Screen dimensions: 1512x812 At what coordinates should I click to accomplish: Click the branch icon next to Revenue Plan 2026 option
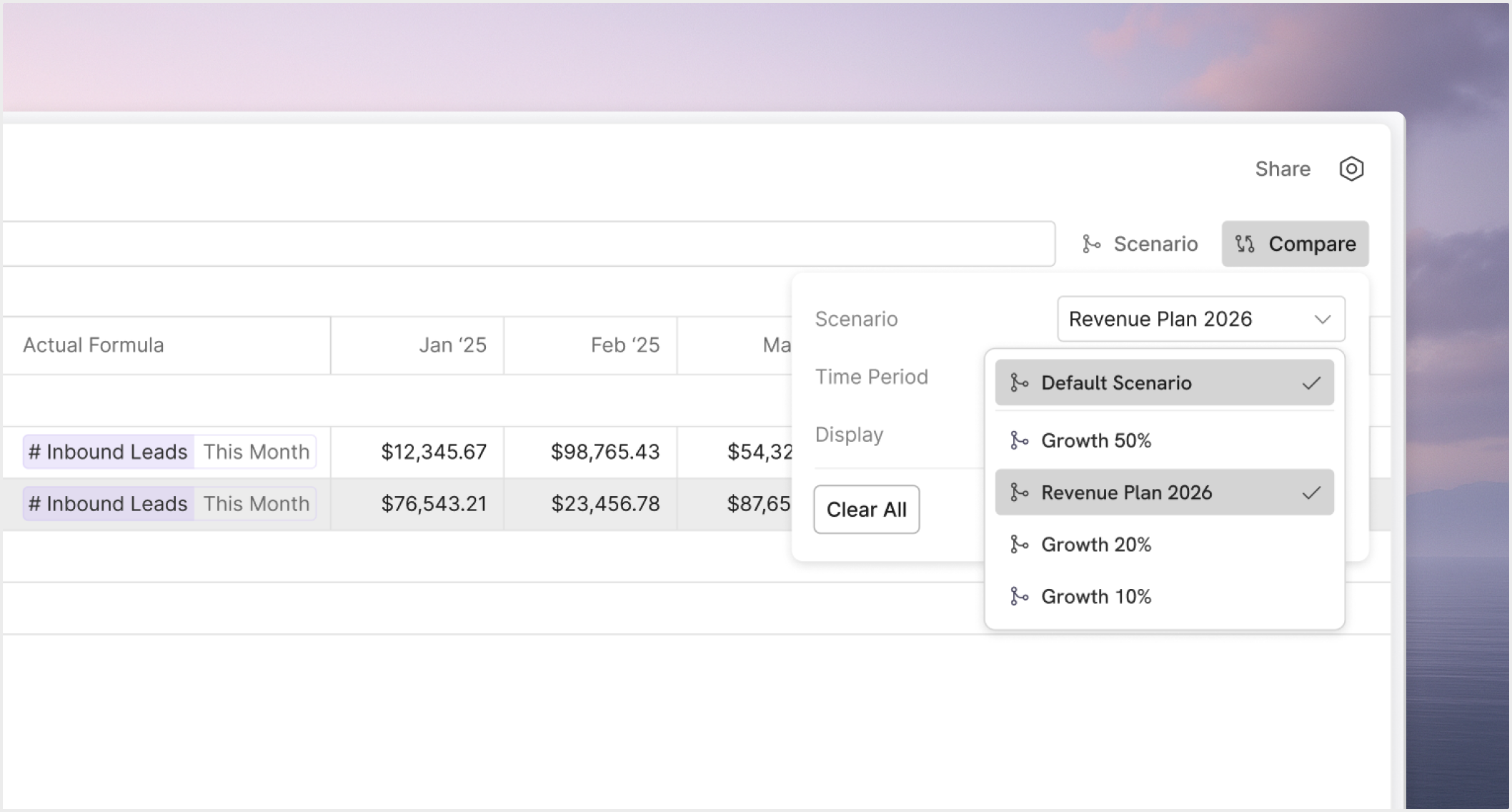[1019, 492]
